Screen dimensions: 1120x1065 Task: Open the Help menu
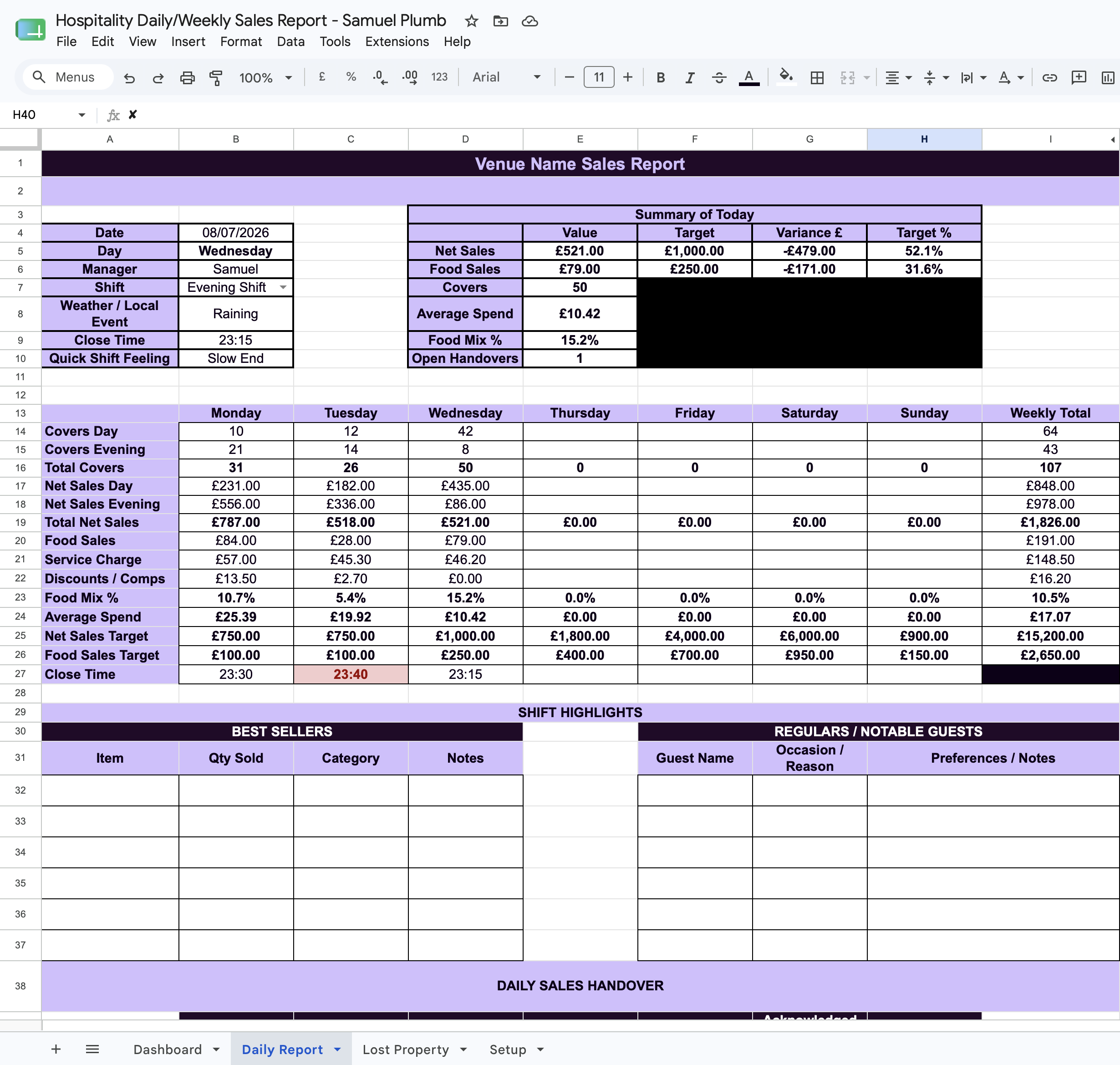coord(457,41)
